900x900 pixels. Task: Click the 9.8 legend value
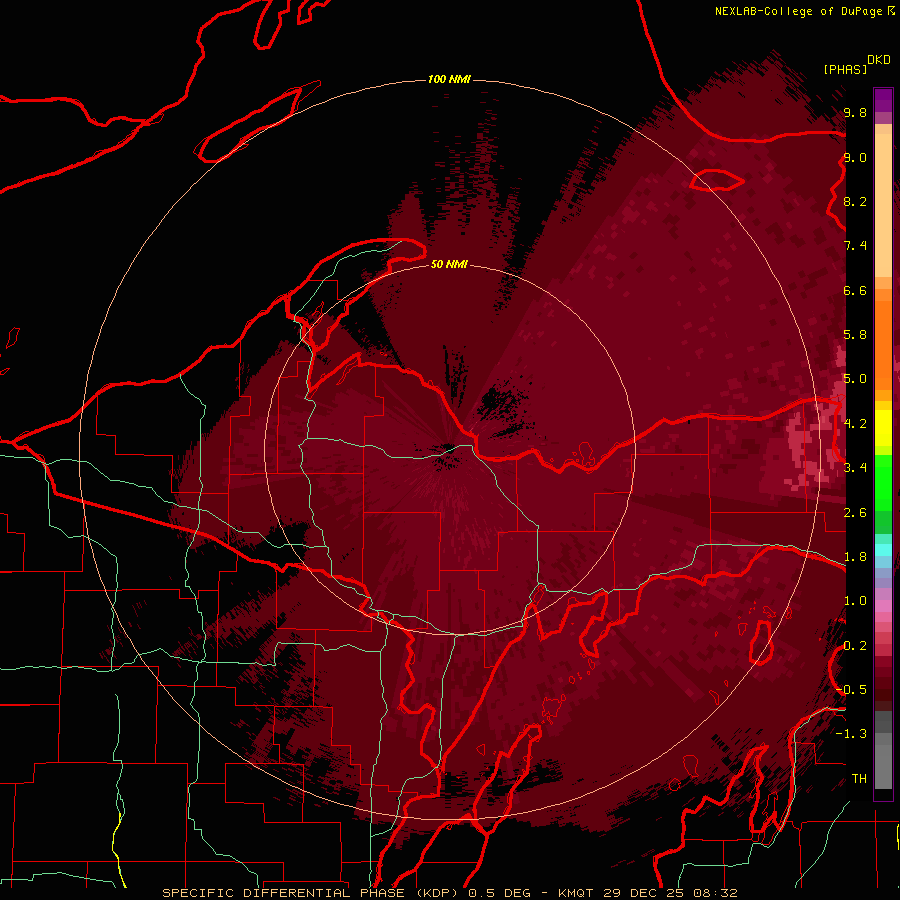pyautogui.click(x=855, y=112)
